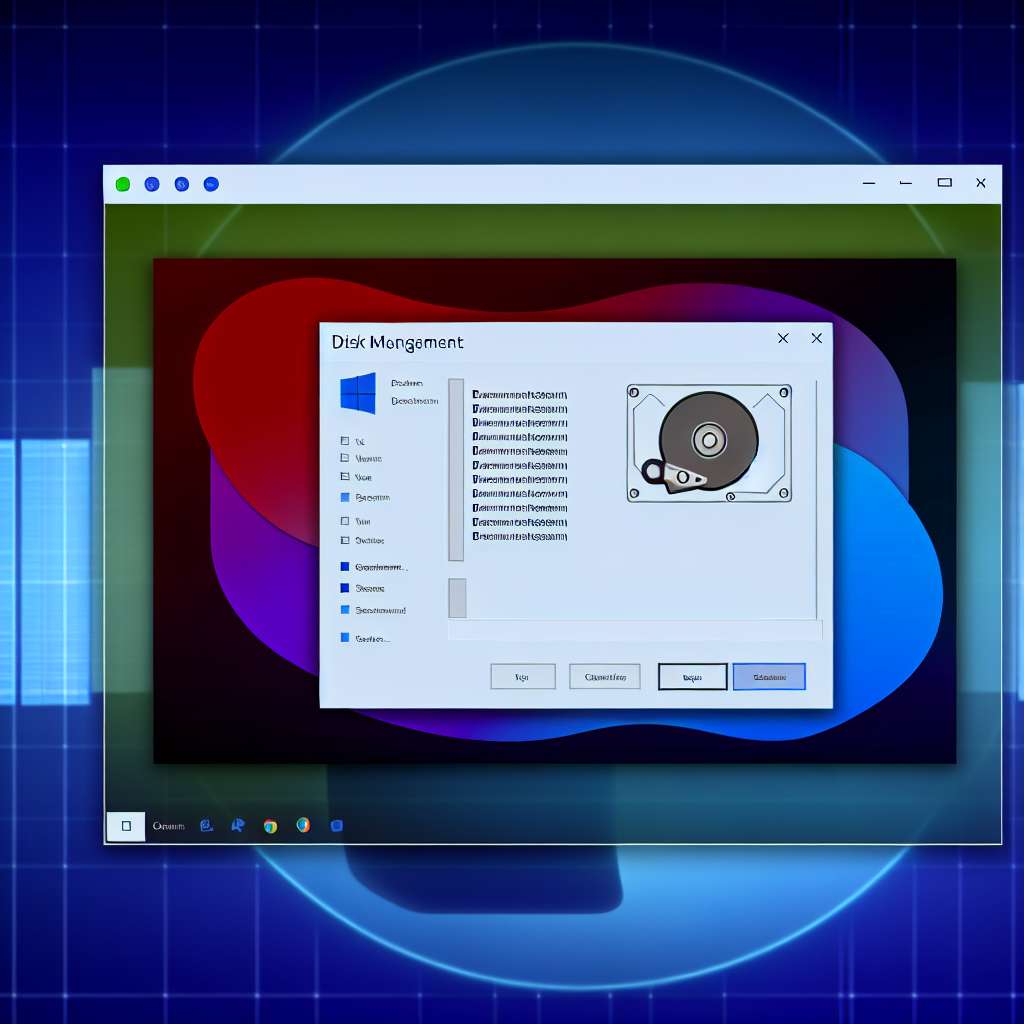Screen dimensions: 1024x1024
Task: Click the Windows logo in the dialog
Action: click(358, 393)
